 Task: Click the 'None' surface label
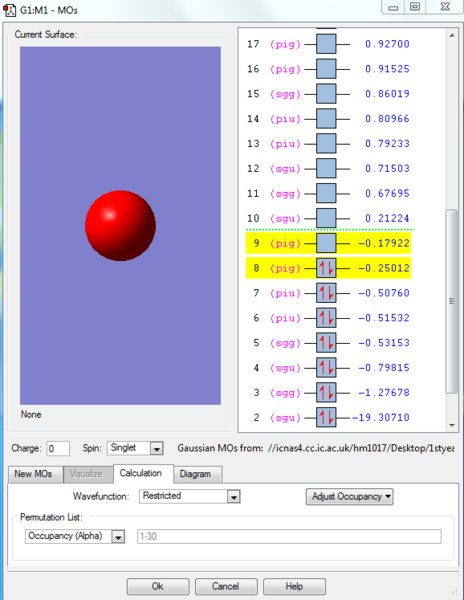[31, 414]
